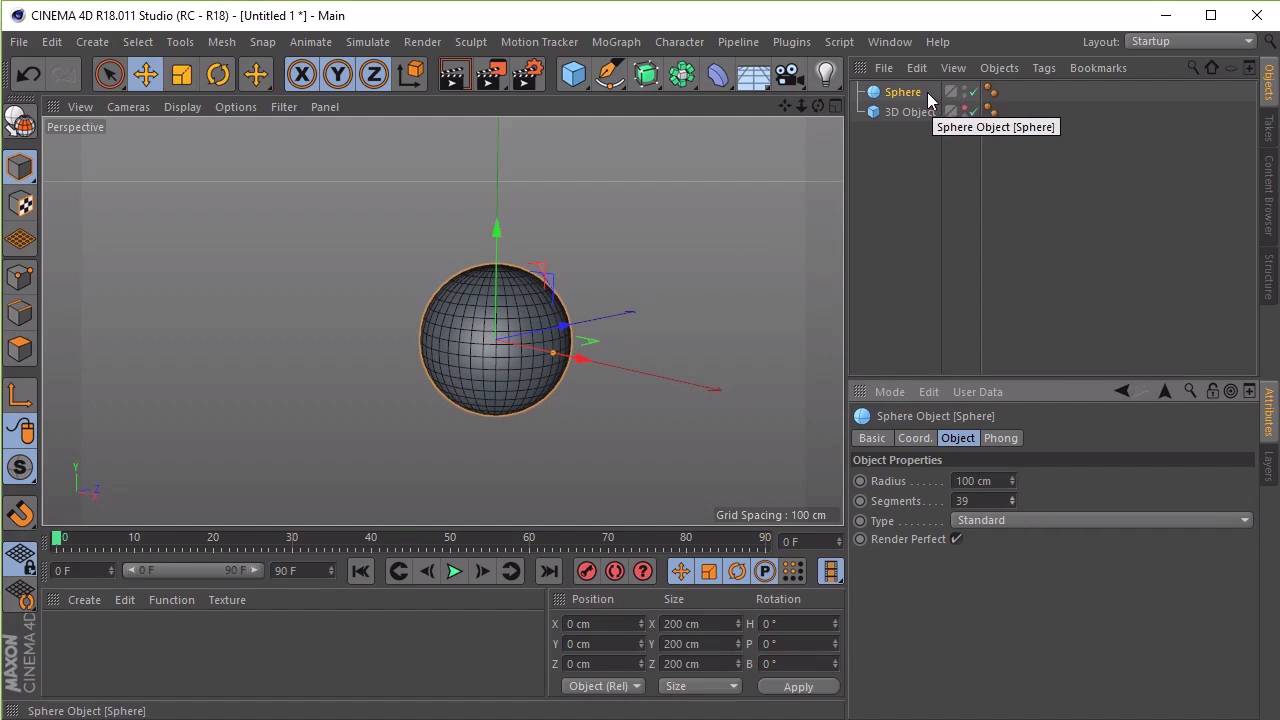
Task: Render to Picture Viewer
Action: 490,74
